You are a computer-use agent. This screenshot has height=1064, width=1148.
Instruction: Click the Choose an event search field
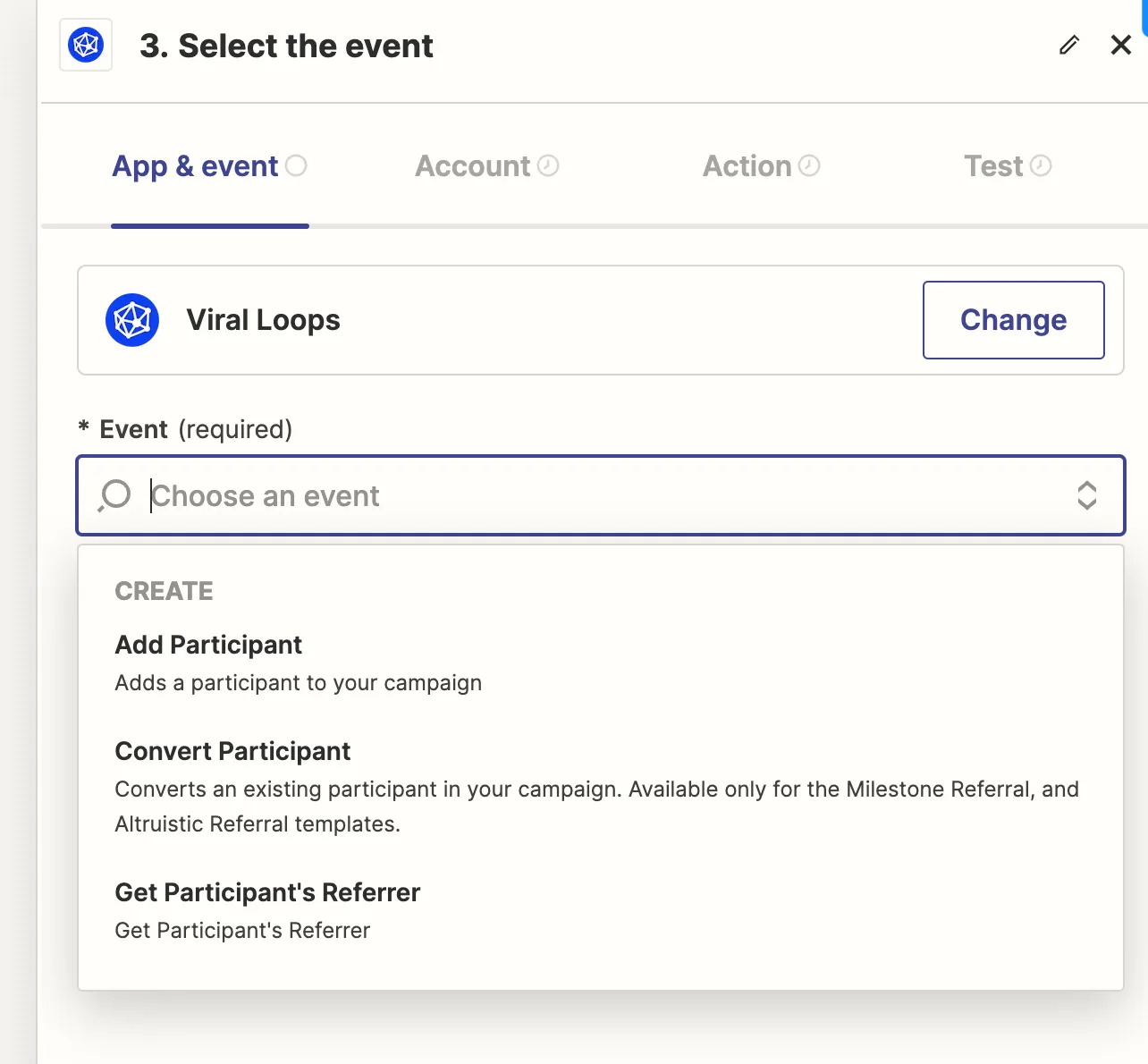pos(601,495)
